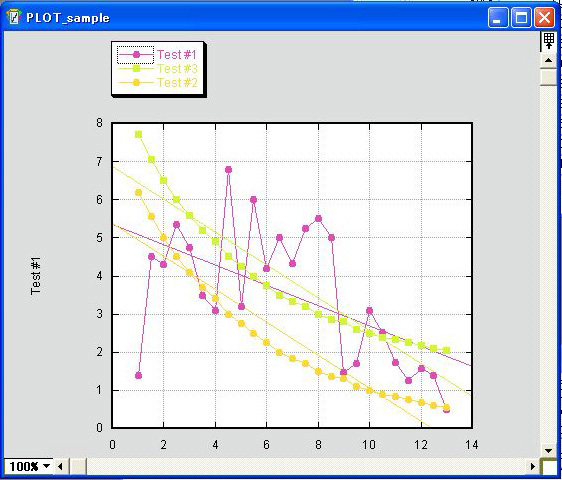Viewport: 562px width, 480px height.
Task: Click the vertical scrollbar thumb
Action: click(x=548, y=76)
